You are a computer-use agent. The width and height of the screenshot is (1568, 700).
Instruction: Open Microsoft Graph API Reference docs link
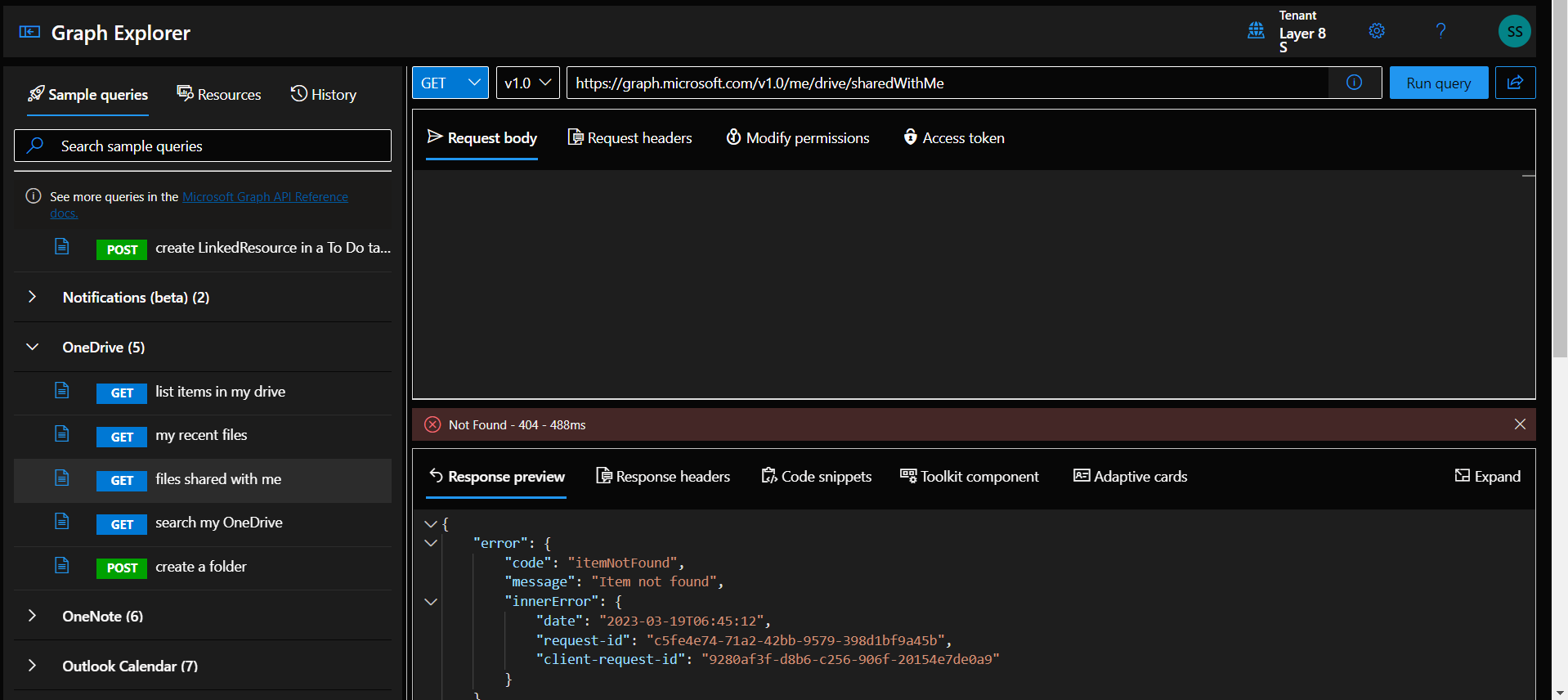pos(265,197)
